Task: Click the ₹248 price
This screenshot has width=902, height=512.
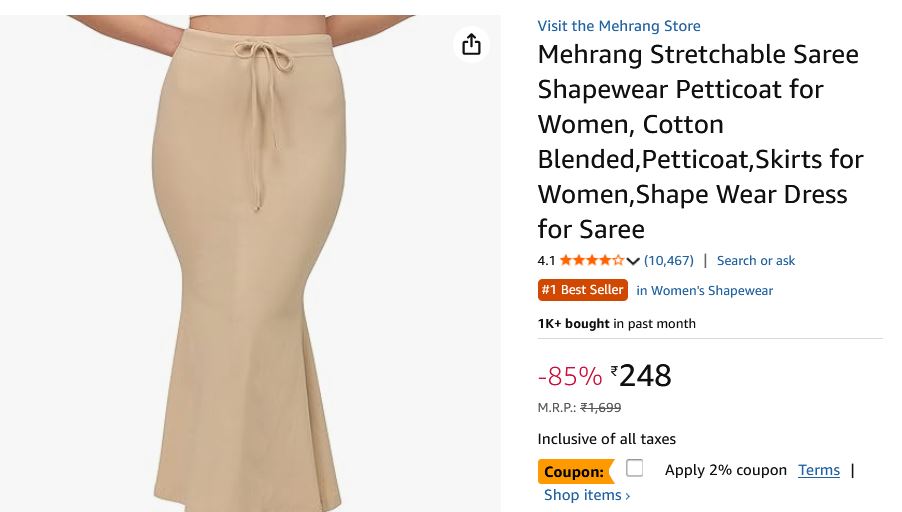Action: click(642, 376)
